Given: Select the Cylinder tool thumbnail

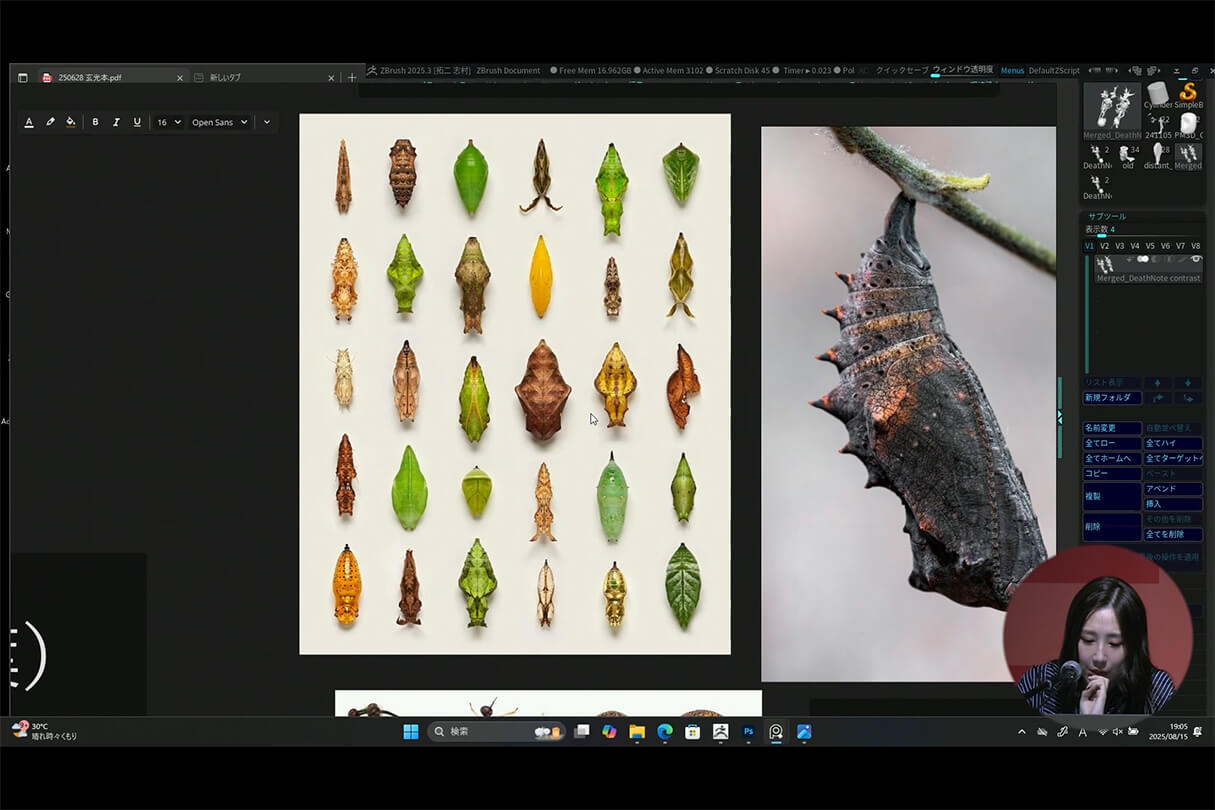Looking at the screenshot, I should (x=1158, y=95).
